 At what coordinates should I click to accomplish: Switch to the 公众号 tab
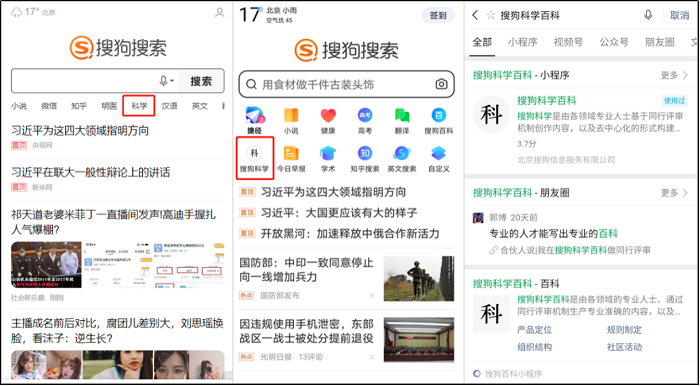click(x=614, y=42)
